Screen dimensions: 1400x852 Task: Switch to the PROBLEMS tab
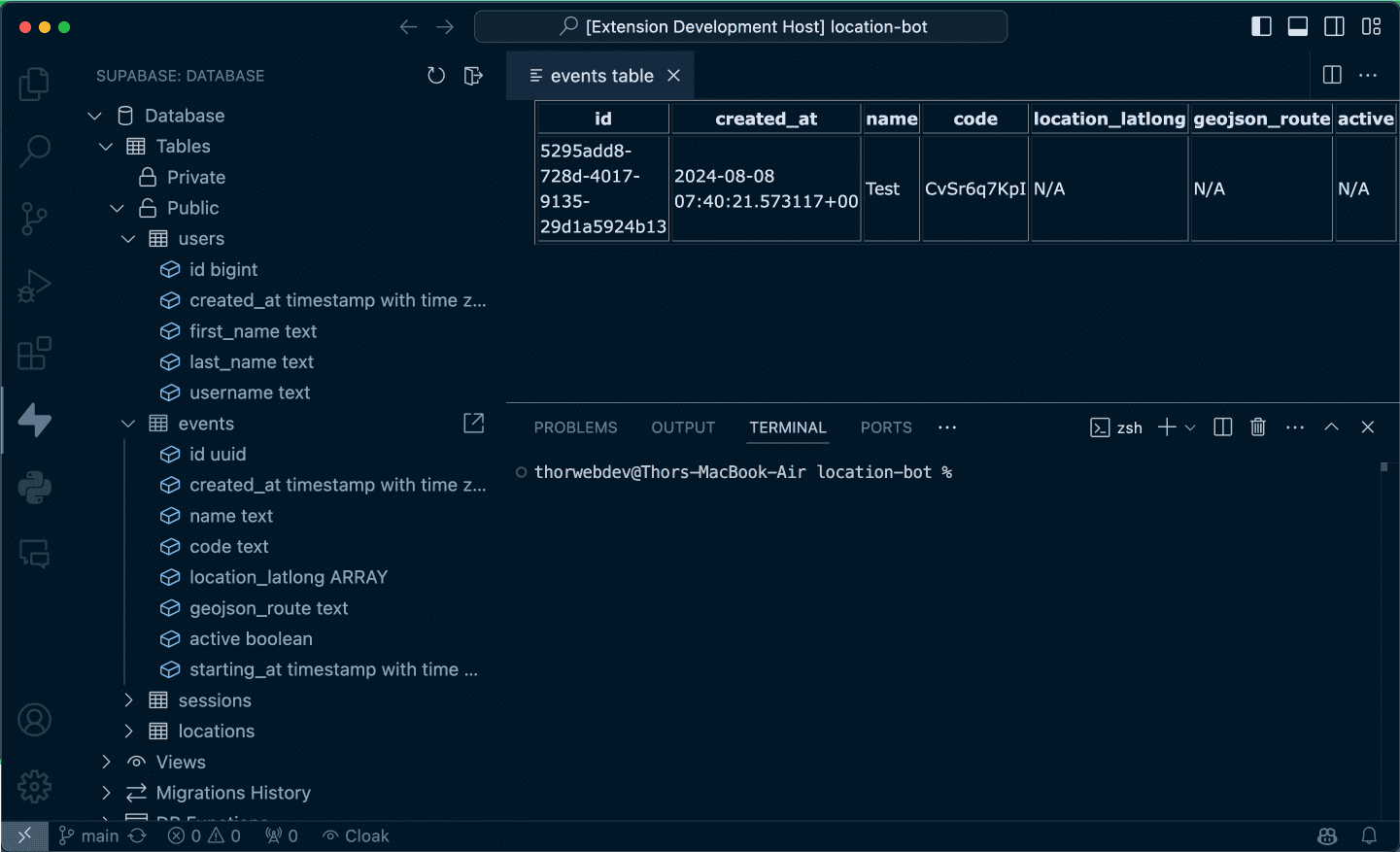coord(575,426)
